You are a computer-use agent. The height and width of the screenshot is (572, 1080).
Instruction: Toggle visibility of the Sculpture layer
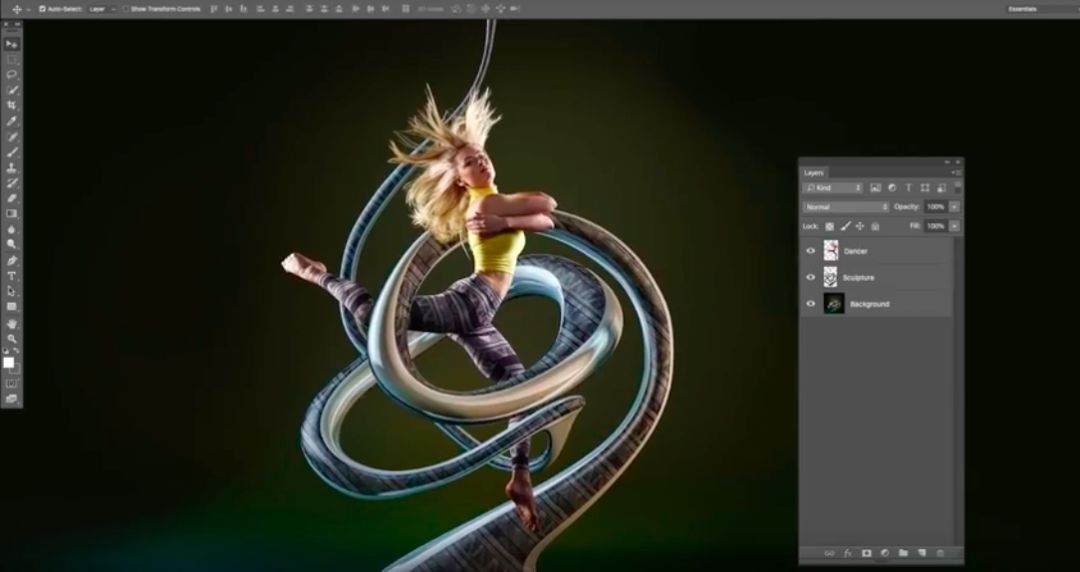click(x=811, y=277)
